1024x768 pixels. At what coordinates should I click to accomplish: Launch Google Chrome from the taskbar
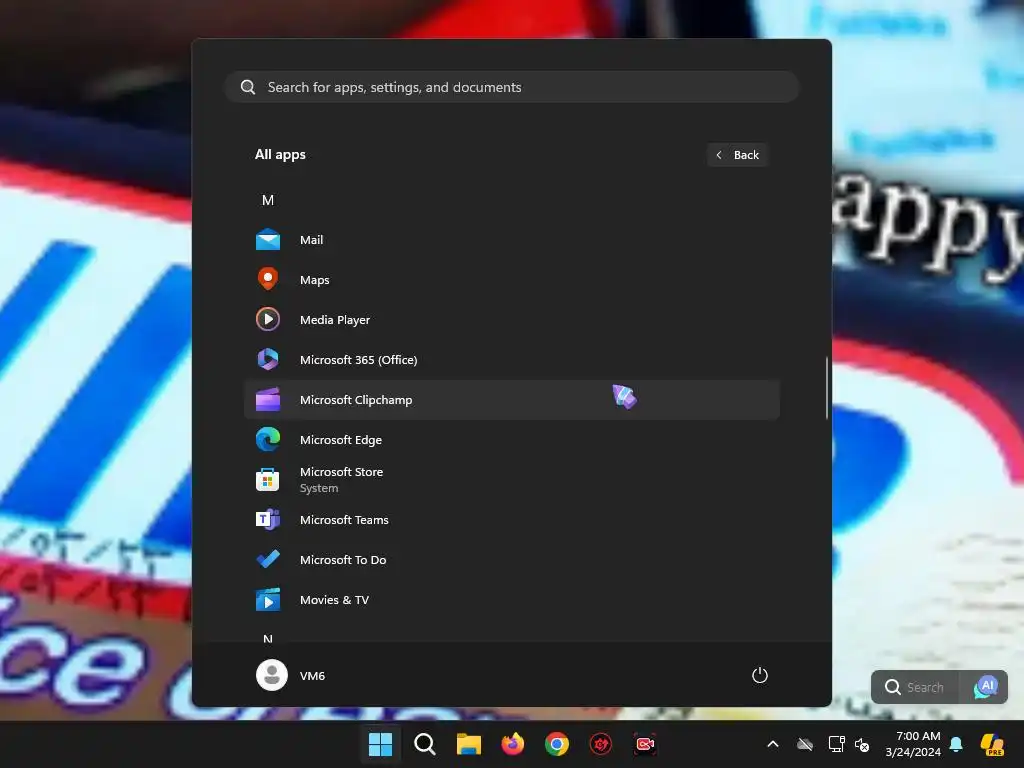(557, 744)
